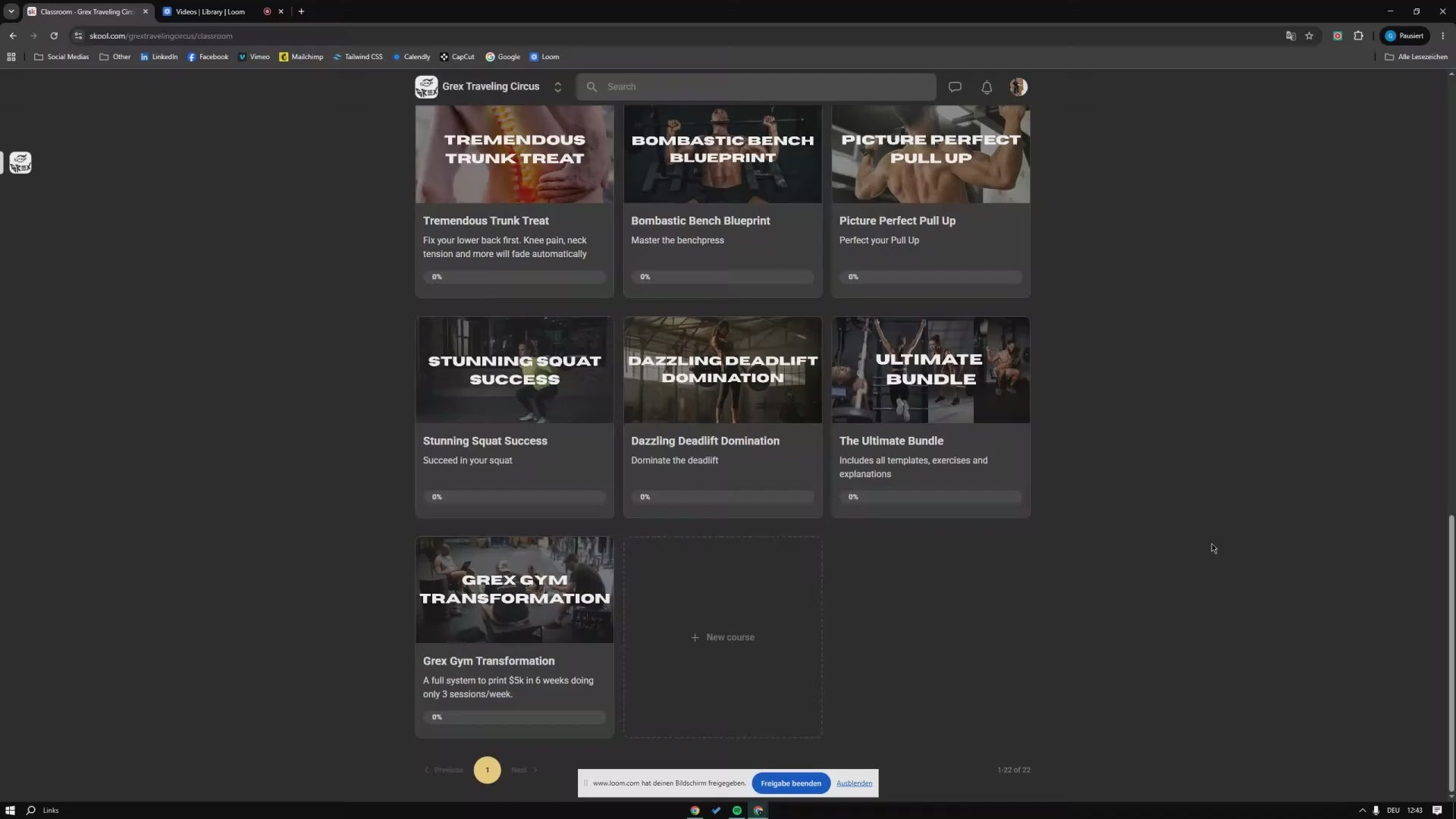Open the CapCut bookmark
The height and width of the screenshot is (819, 1456).
(x=457, y=57)
